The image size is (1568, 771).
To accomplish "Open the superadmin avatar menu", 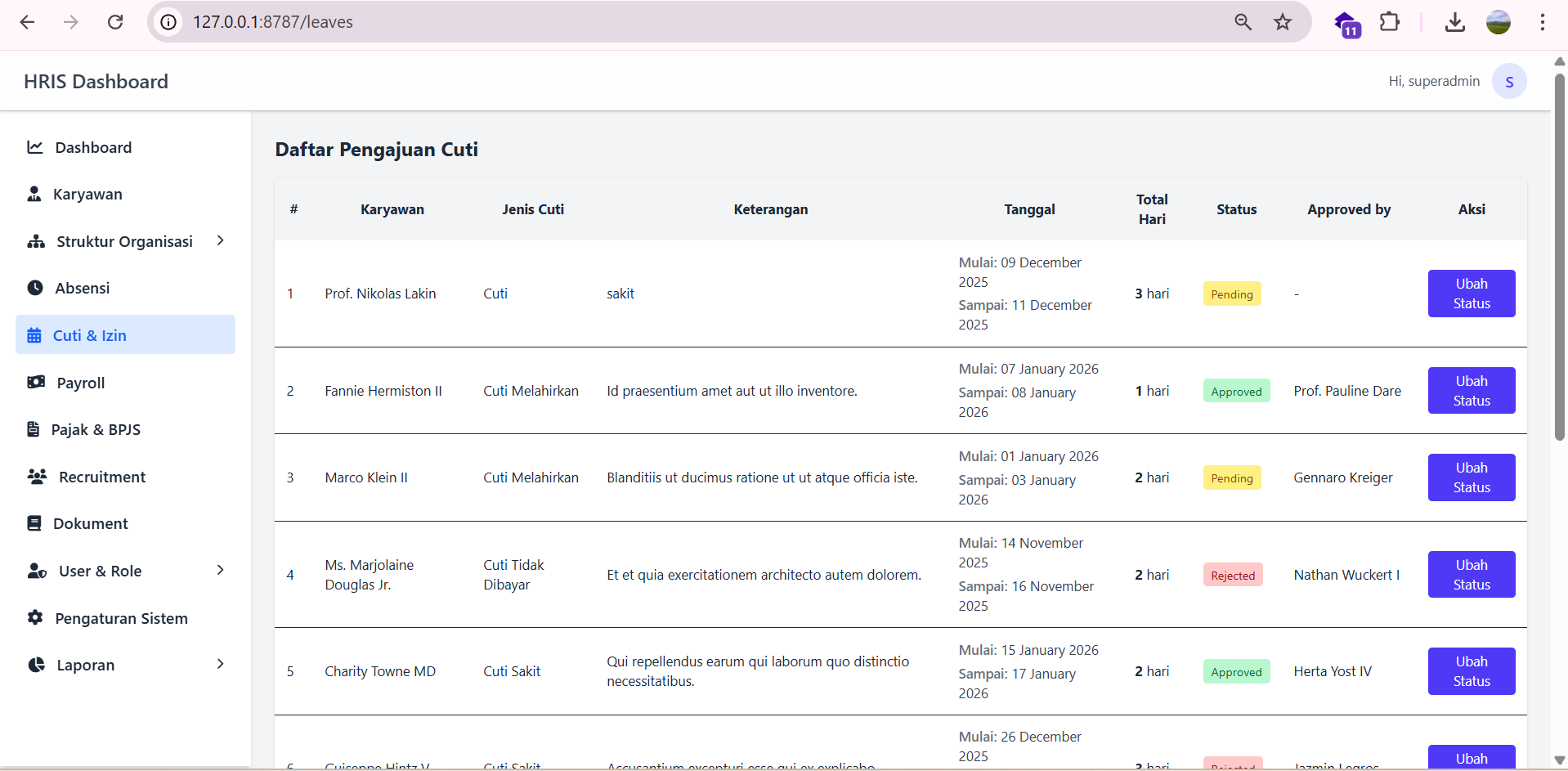I will [1508, 82].
